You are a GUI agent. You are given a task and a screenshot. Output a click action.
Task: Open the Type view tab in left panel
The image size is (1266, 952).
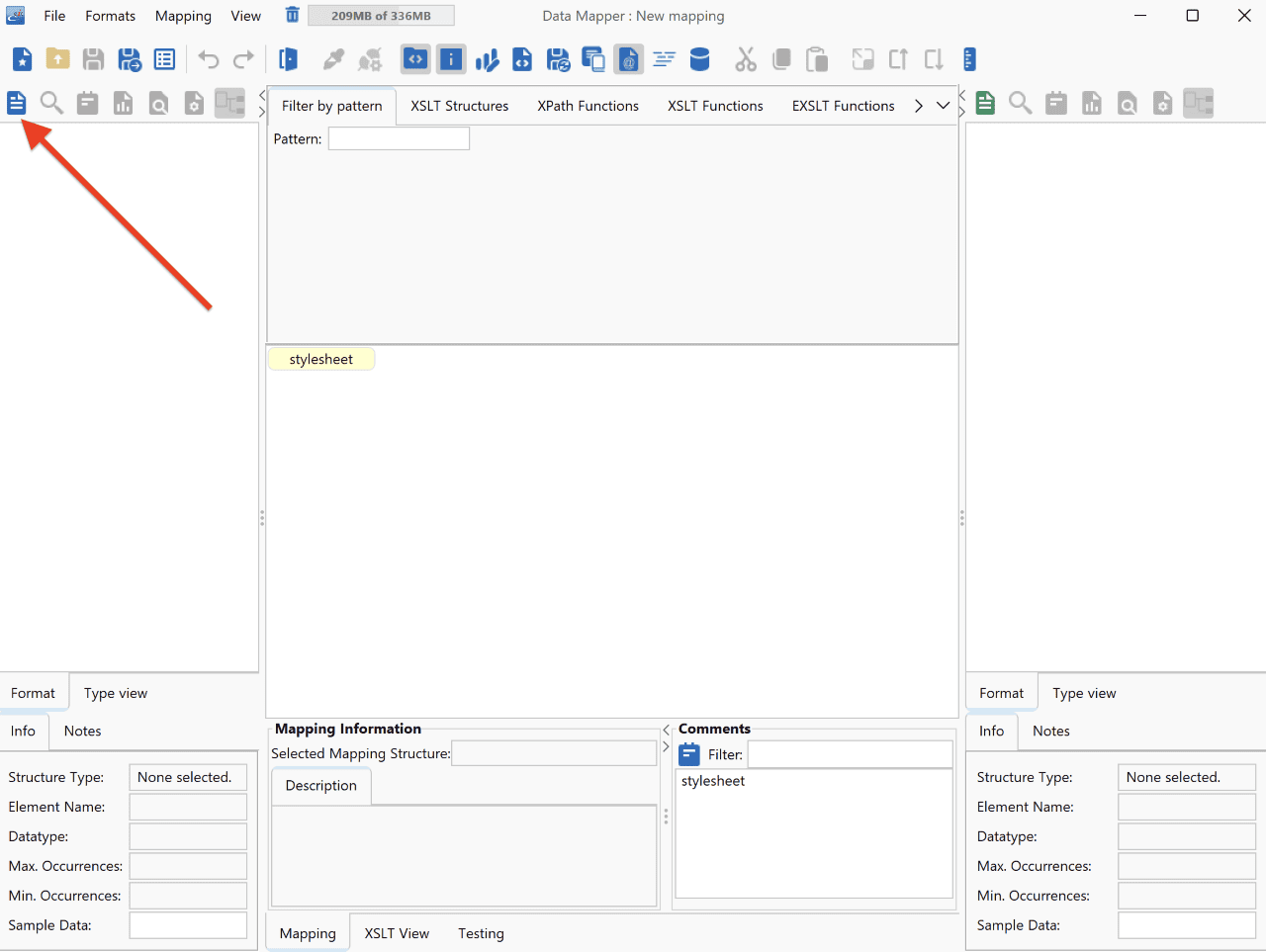tap(116, 693)
